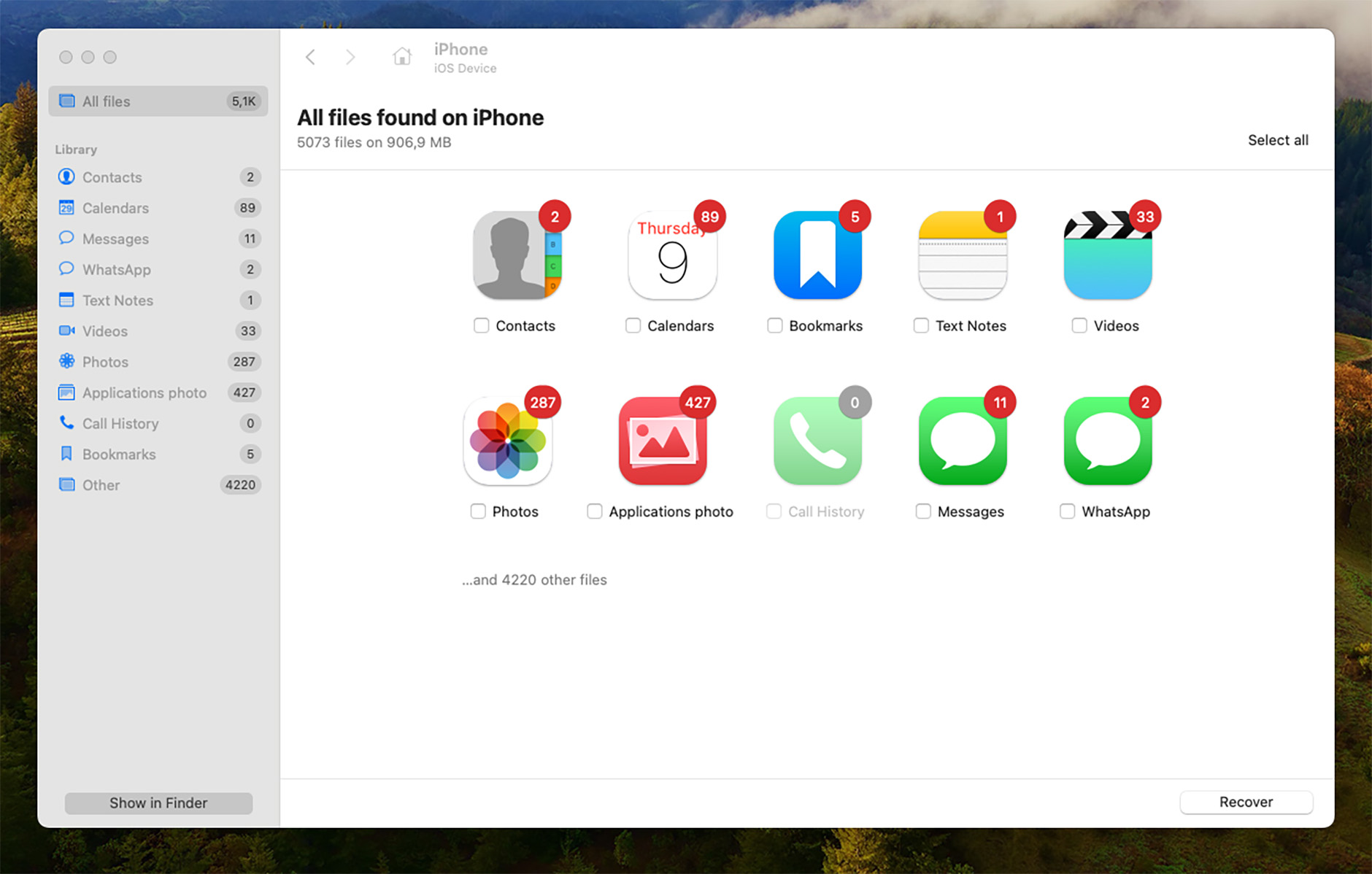1372x874 pixels.
Task: Click the Select all link
Action: (1277, 140)
